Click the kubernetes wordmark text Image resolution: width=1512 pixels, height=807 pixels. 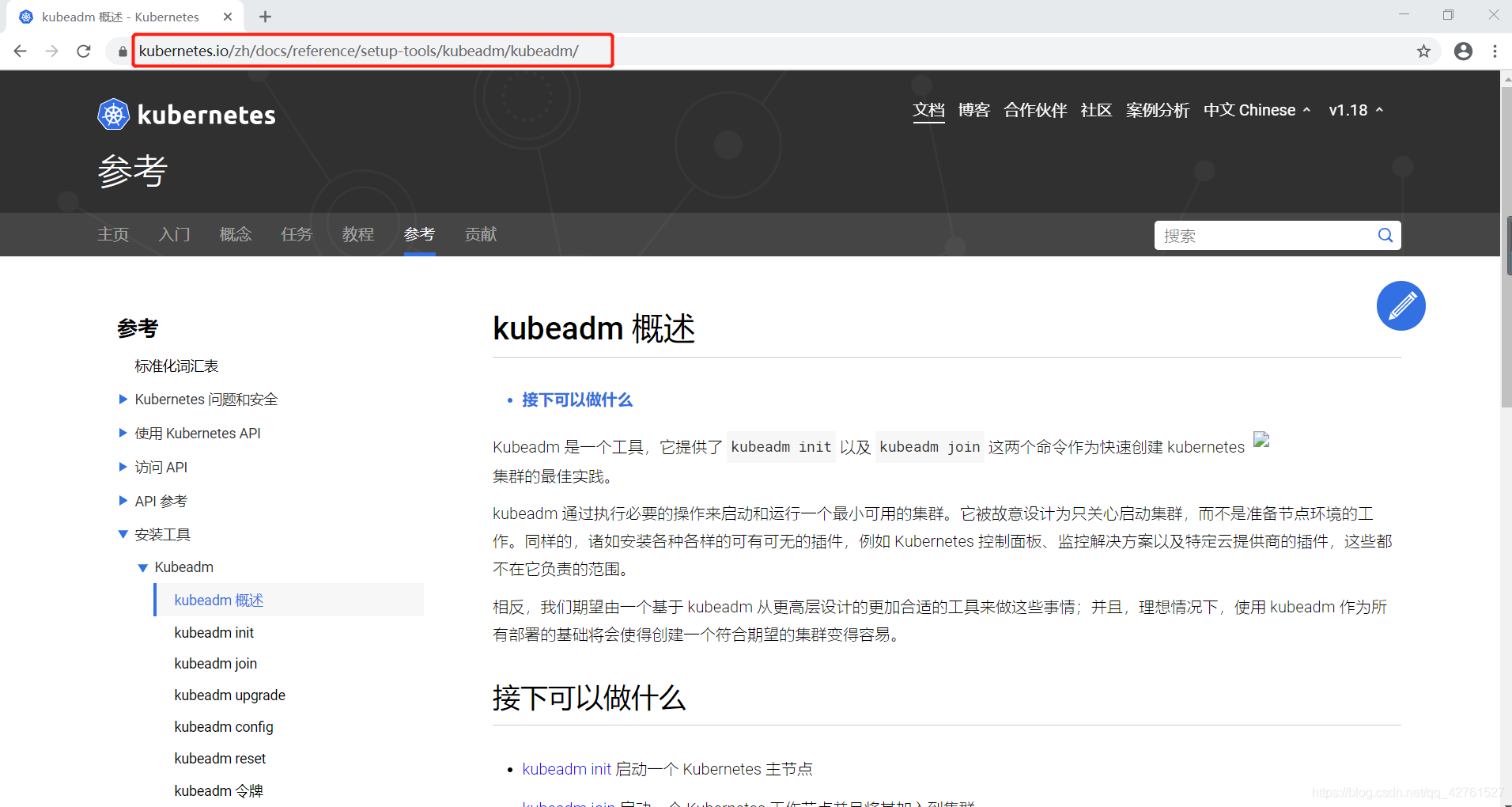click(x=206, y=116)
